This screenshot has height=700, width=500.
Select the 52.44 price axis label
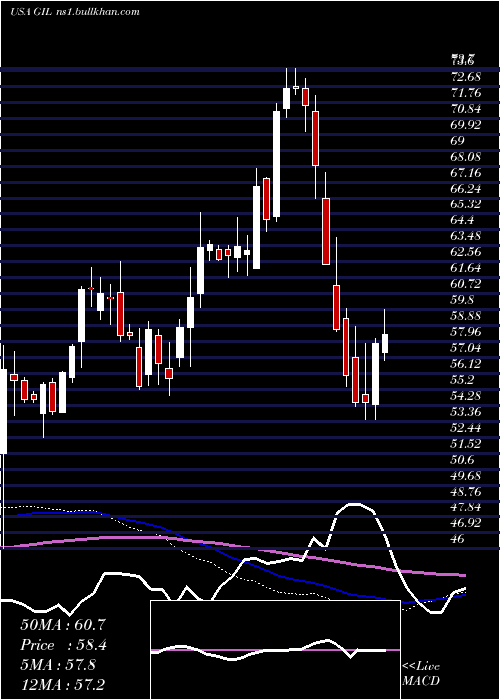466,427
